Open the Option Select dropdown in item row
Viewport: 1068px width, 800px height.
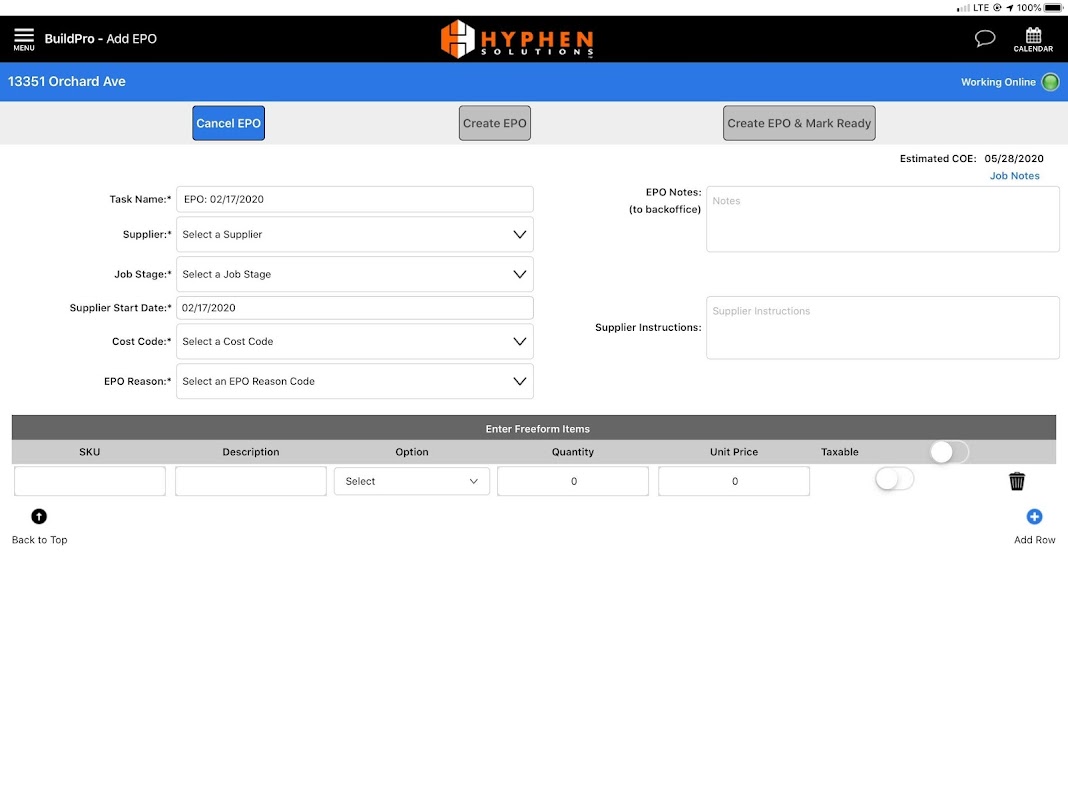click(411, 481)
